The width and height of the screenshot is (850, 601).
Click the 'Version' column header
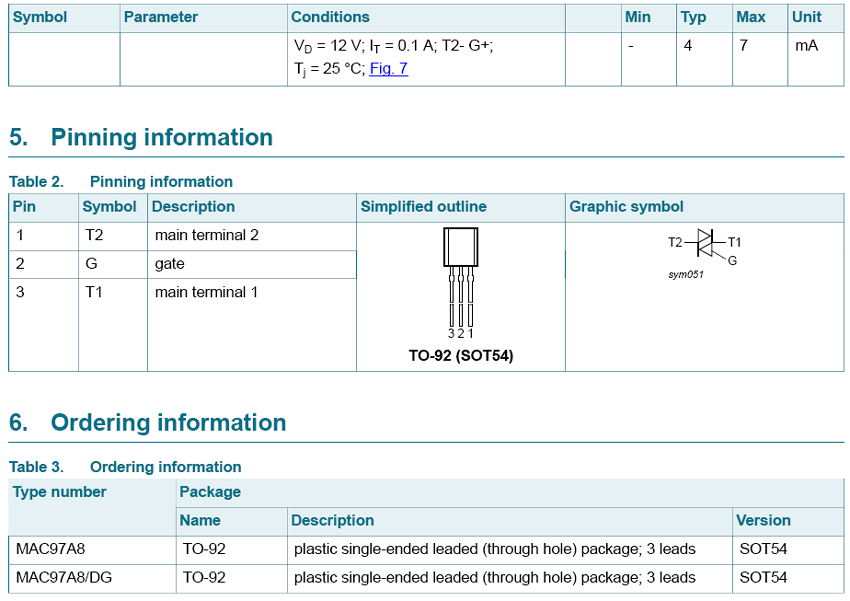(763, 520)
